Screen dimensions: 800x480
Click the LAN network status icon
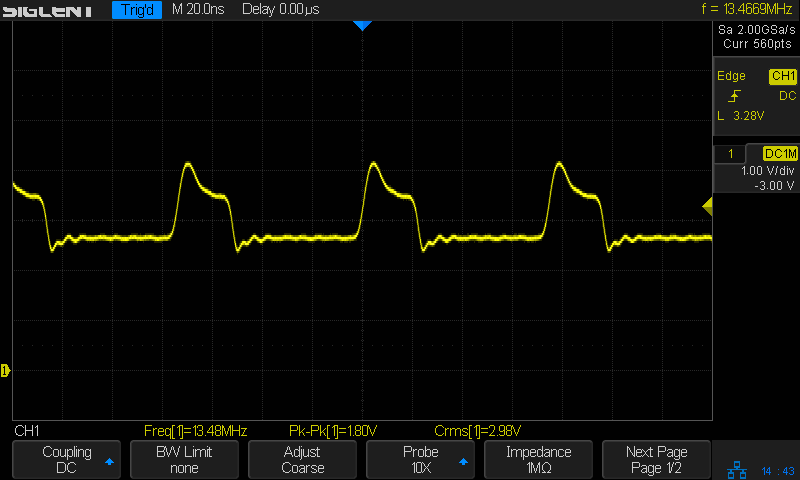(738, 469)
